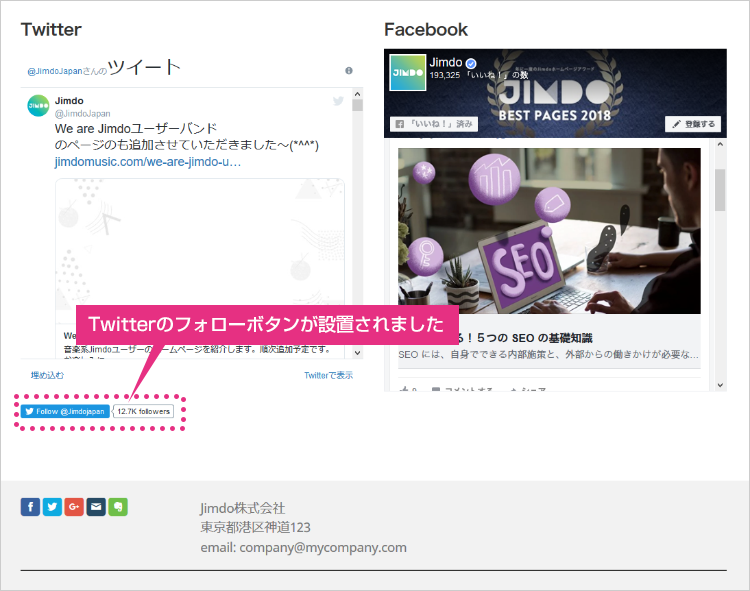Click the Jimdo name in the tweet
The width and height of the screenshot is (750, 591).
coord(69,101)
